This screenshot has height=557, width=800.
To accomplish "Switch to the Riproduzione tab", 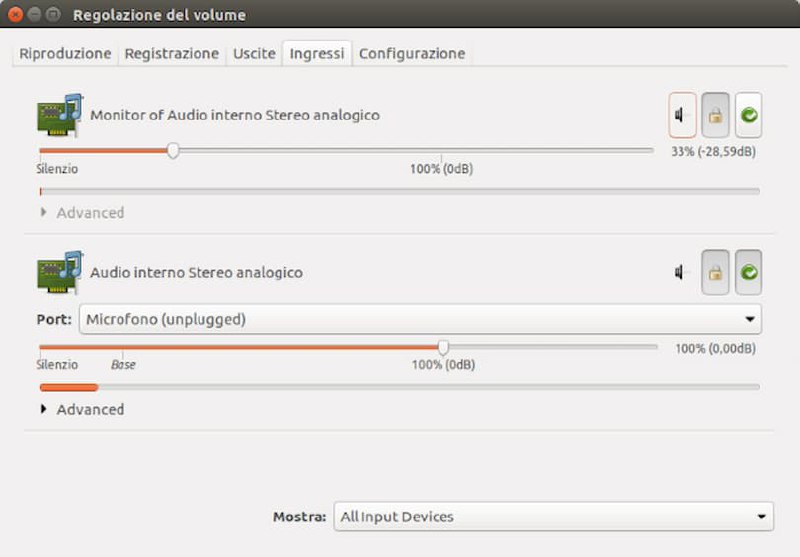I will 65,54.
